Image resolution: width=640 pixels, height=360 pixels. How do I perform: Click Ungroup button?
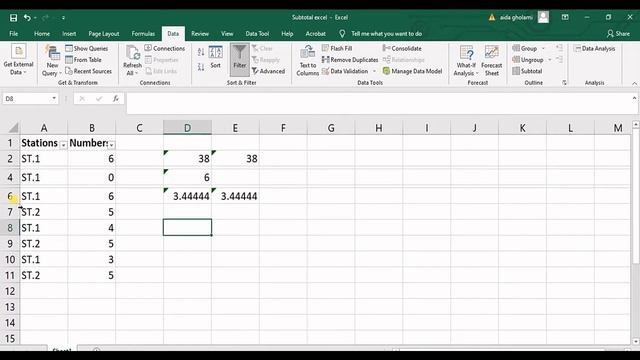(x=528, y=60)
